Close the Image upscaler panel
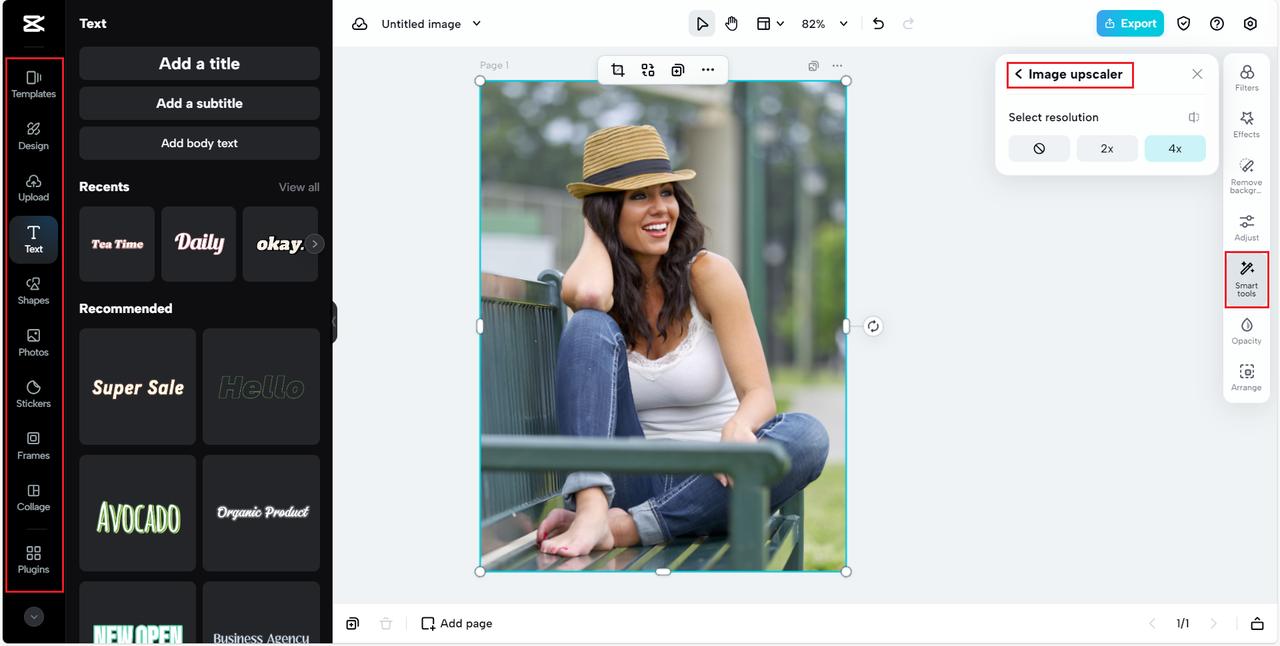This screenshot has width=1280, height=646. (1197, 74)
